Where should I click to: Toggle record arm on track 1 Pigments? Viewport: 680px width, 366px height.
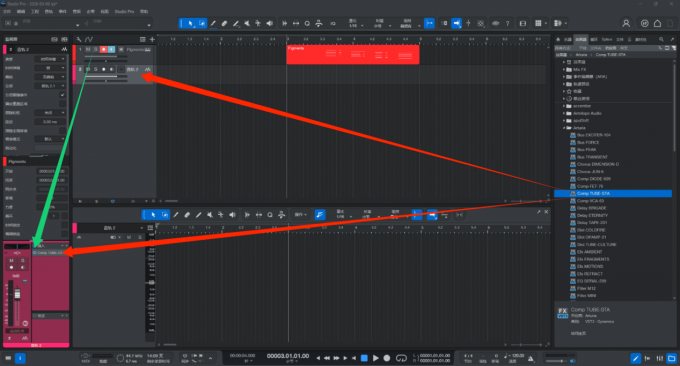pos(104,49)
